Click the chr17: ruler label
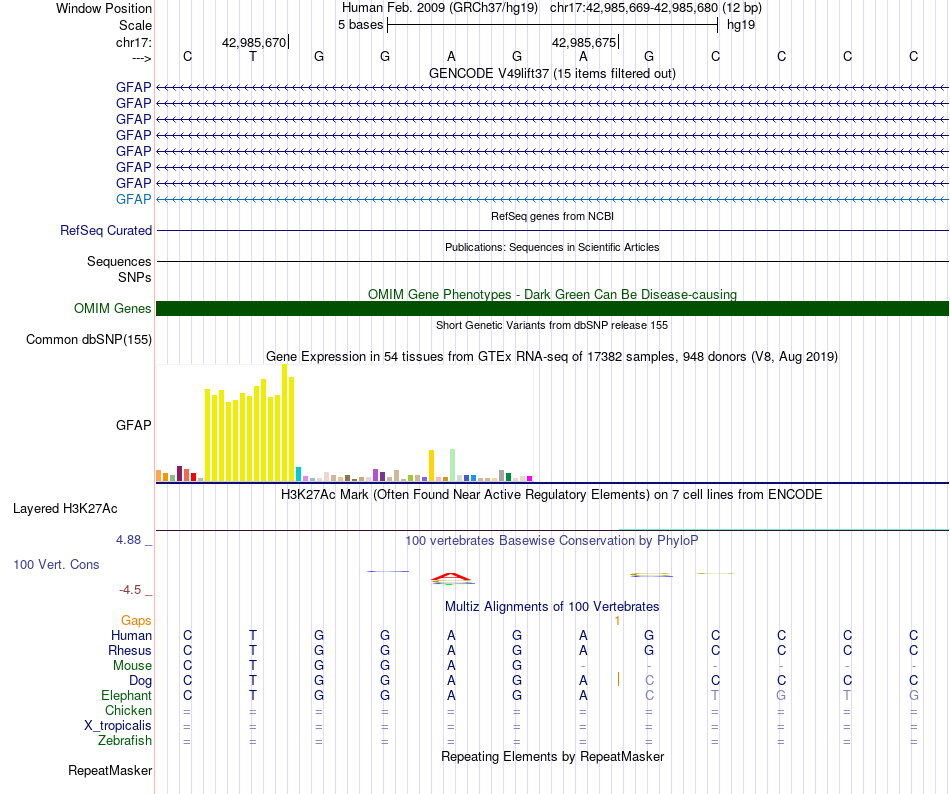The width and height of the screenshot is (950, 794). pyautogui.click(x=133, y=42)
